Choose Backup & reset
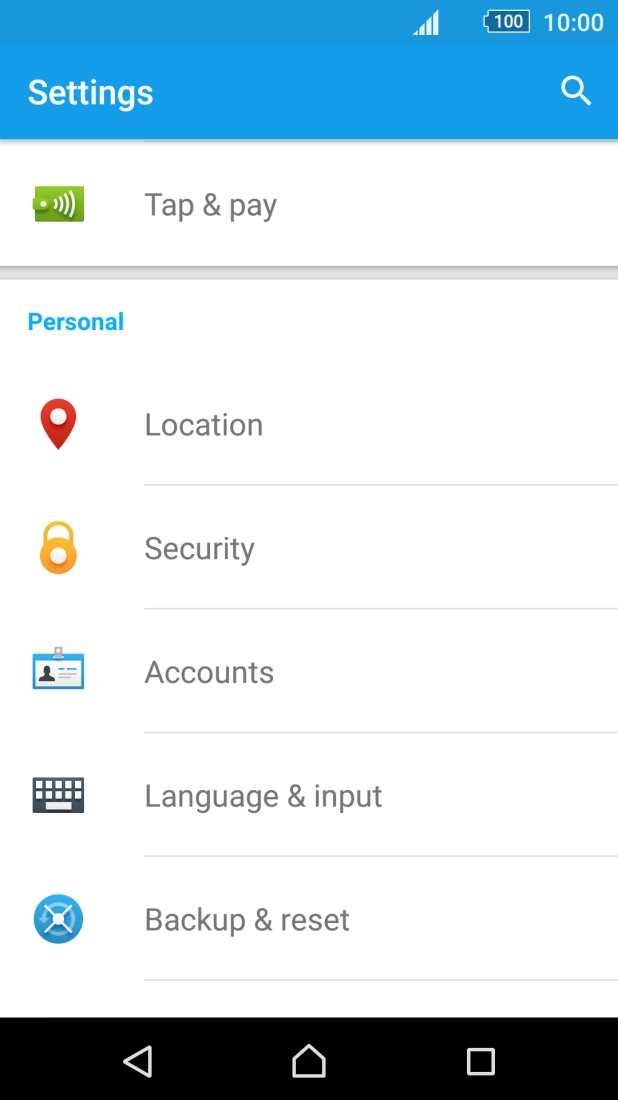Screen dimensions: 618x1100 [247, 920]
